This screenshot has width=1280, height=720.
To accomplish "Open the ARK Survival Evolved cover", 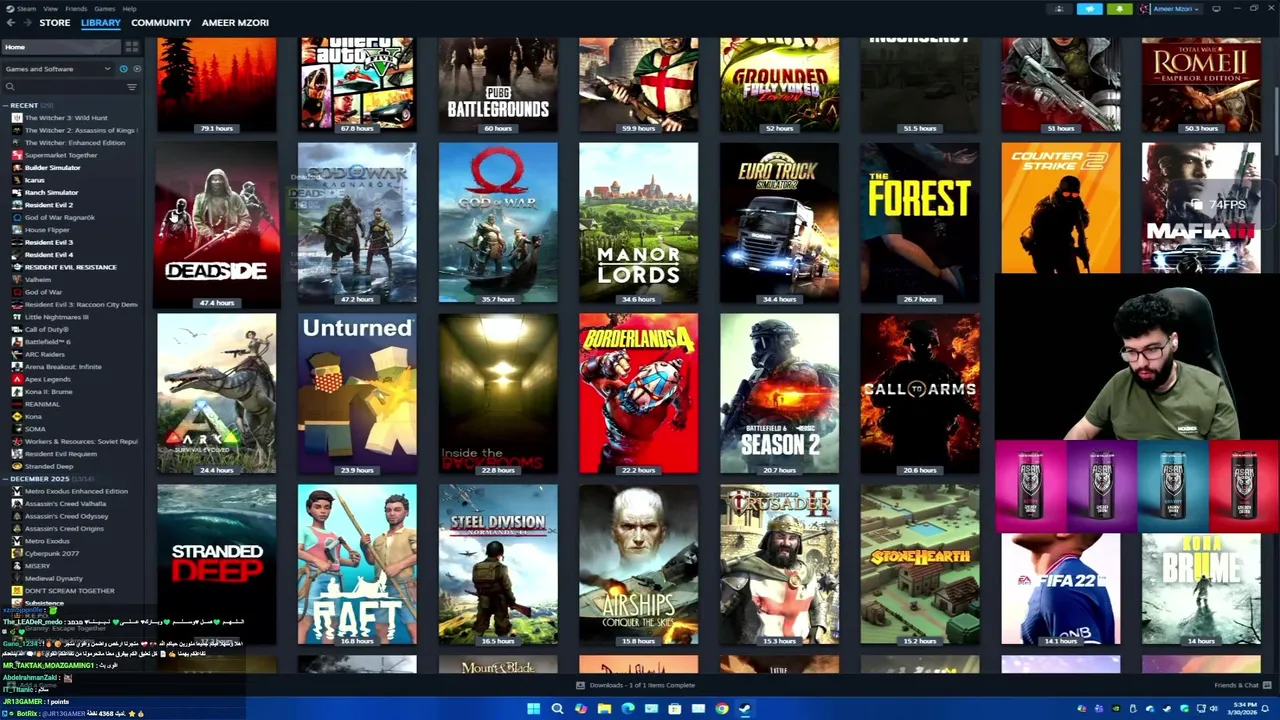I will click(217, 393).
